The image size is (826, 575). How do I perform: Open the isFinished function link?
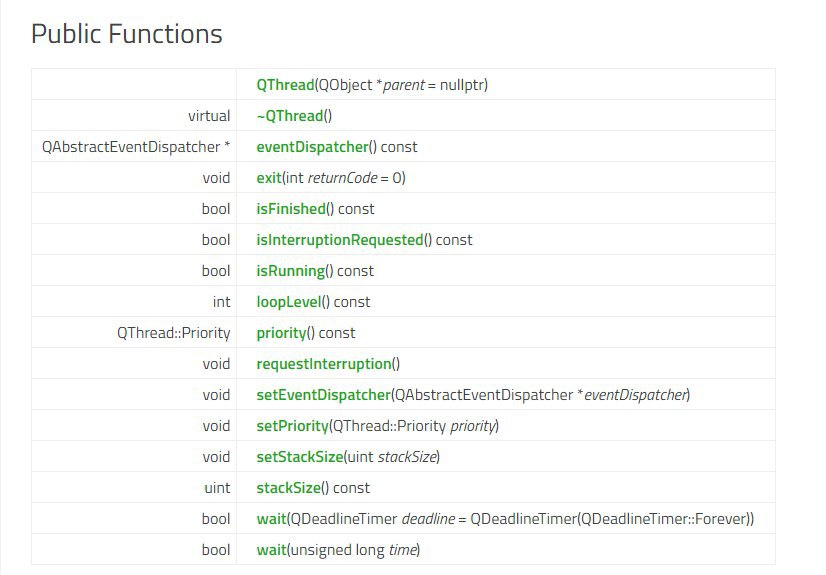[x=291, y=209]
